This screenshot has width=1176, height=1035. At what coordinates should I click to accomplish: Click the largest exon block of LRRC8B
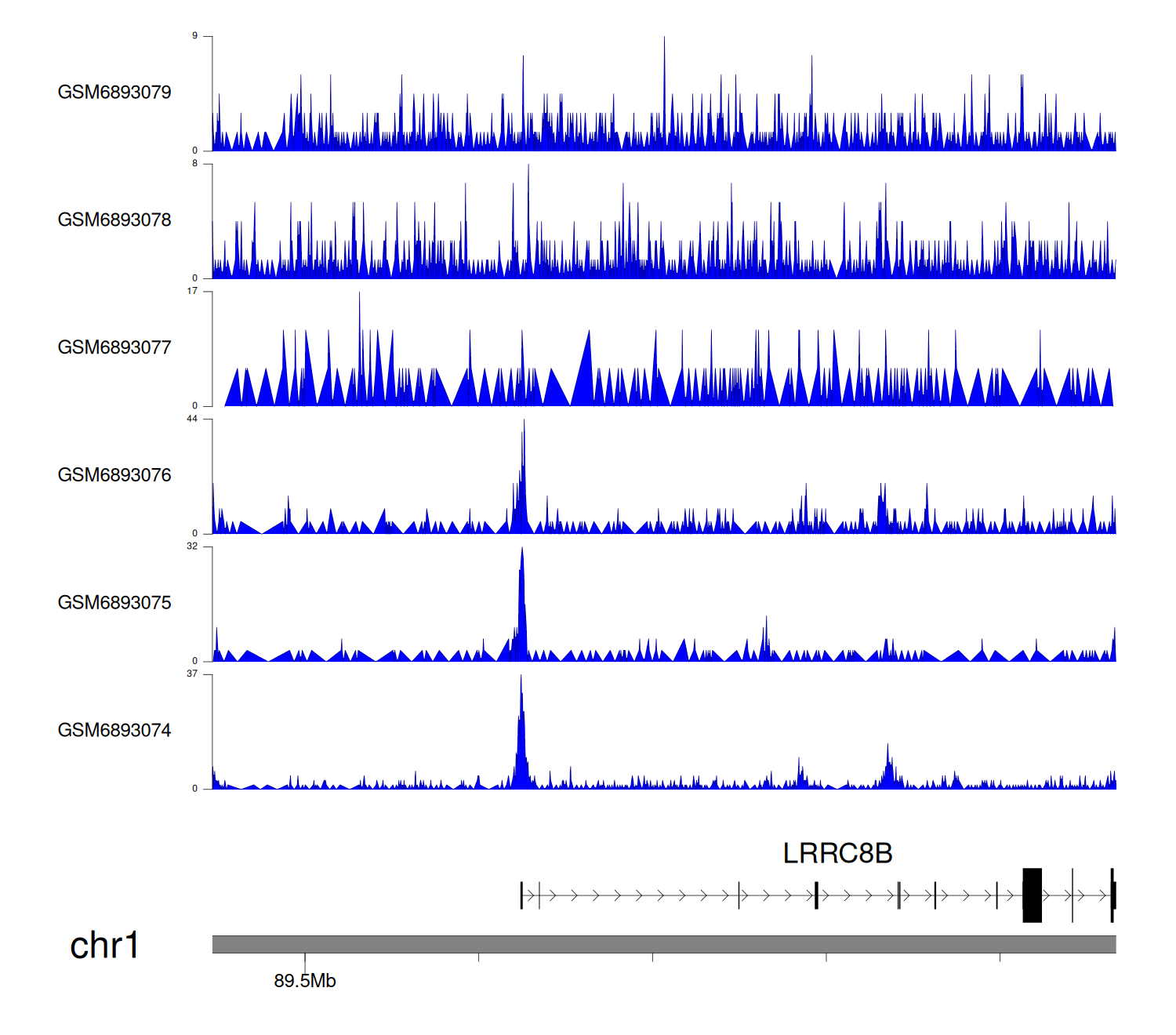[1032, 895]
